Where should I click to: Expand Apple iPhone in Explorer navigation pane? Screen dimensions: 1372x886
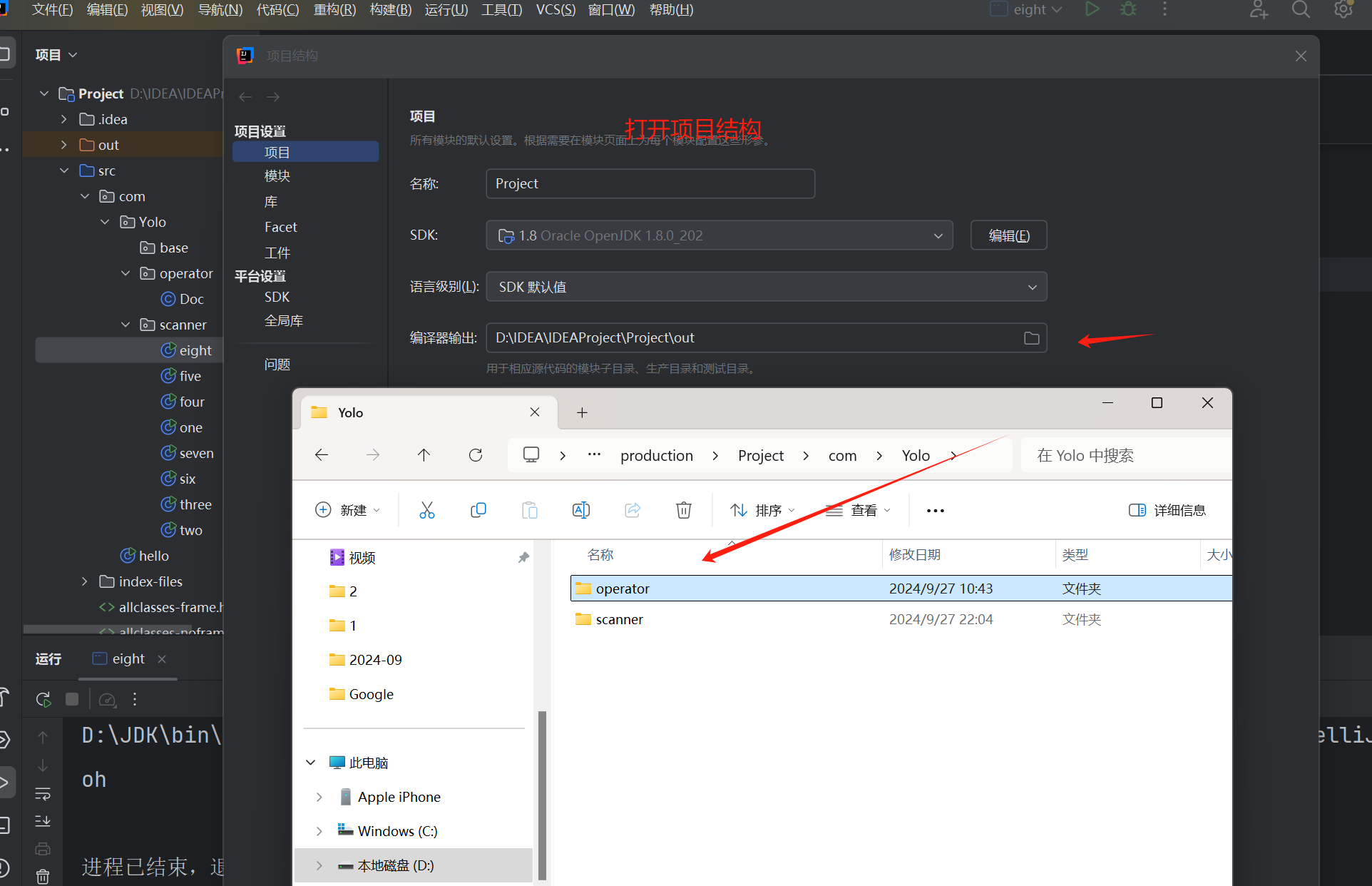tap(319, 797)
